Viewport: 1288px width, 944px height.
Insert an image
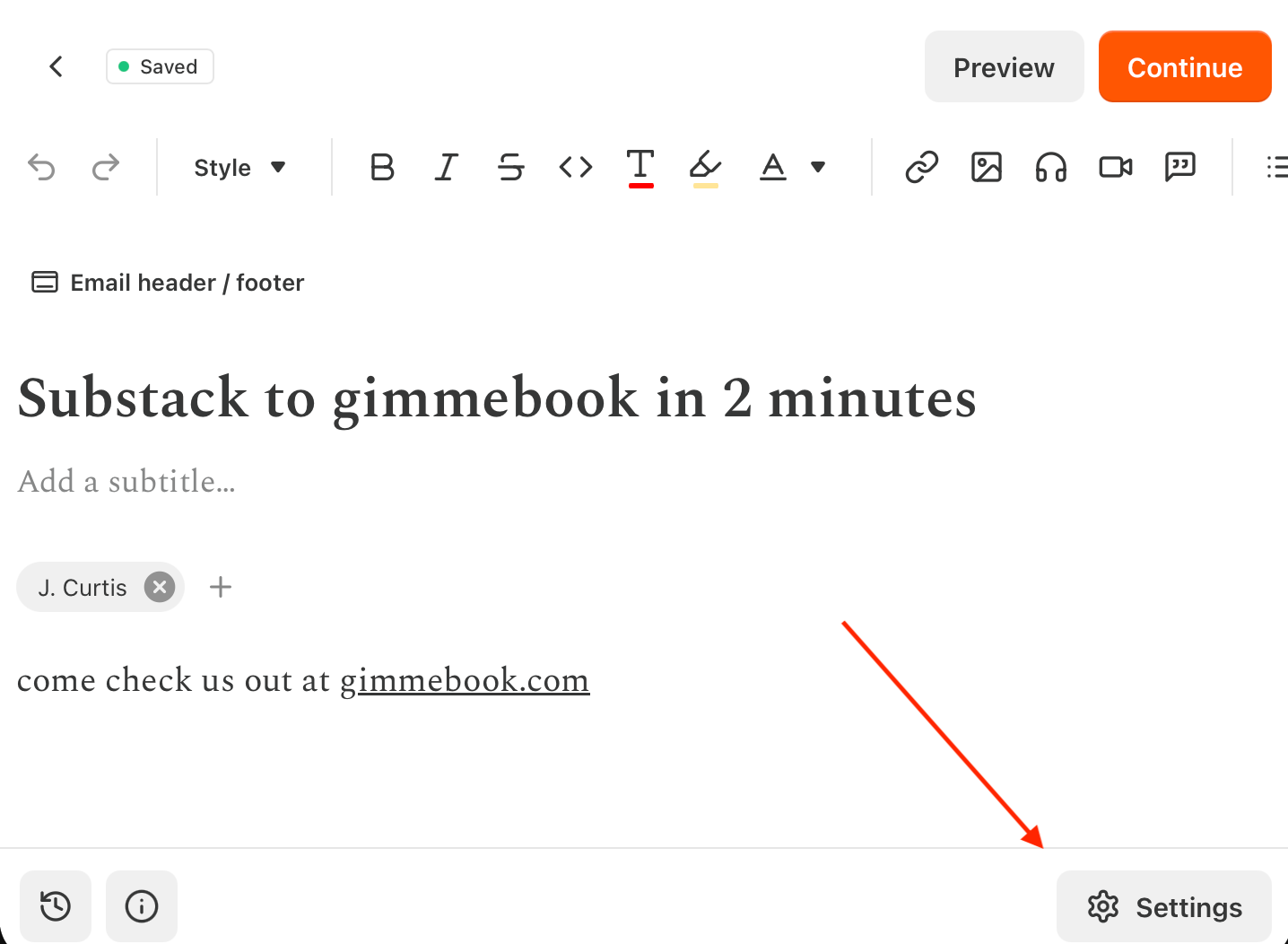[987, 167]
